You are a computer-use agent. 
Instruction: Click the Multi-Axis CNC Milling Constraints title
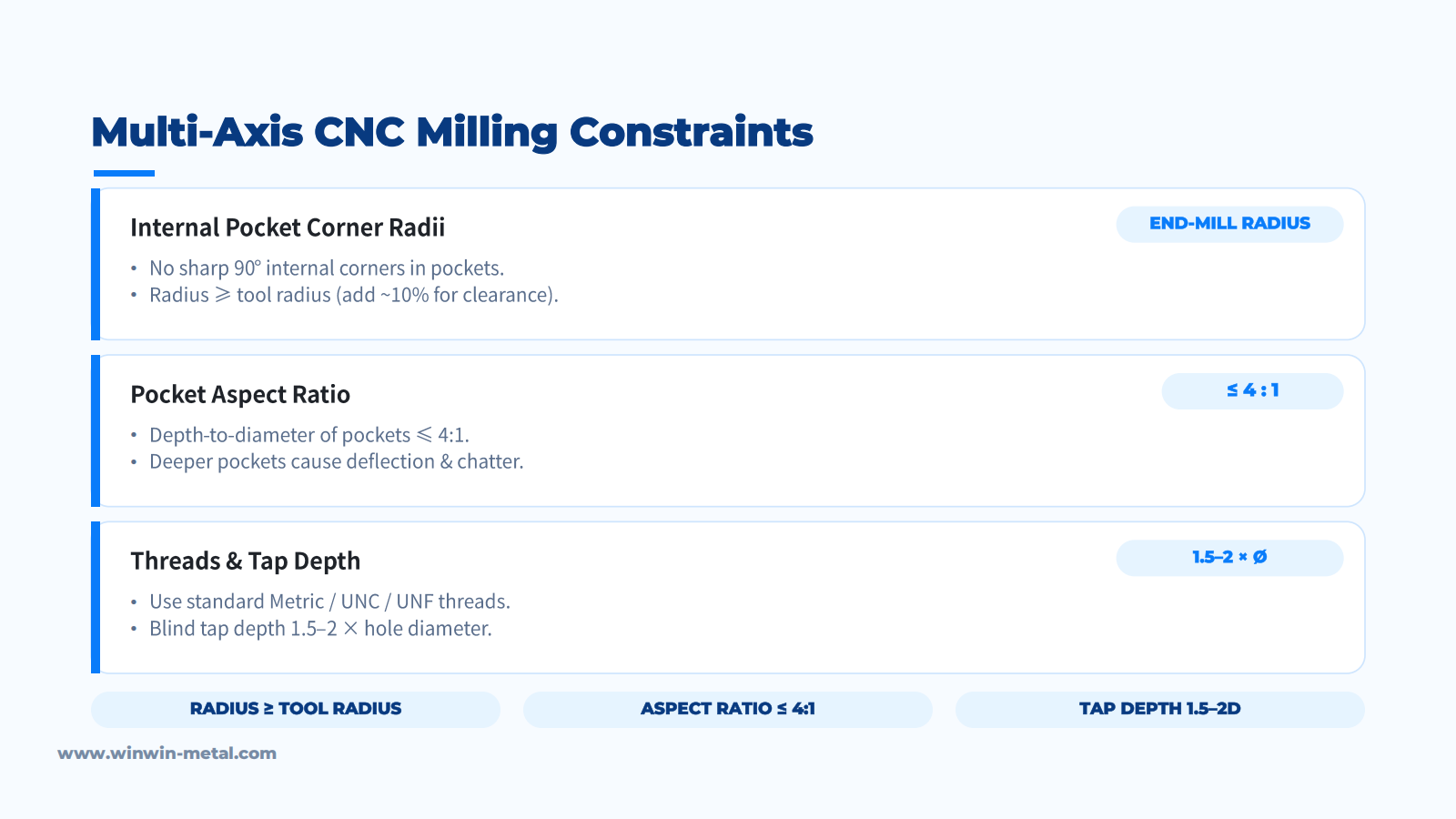point(452,133)
